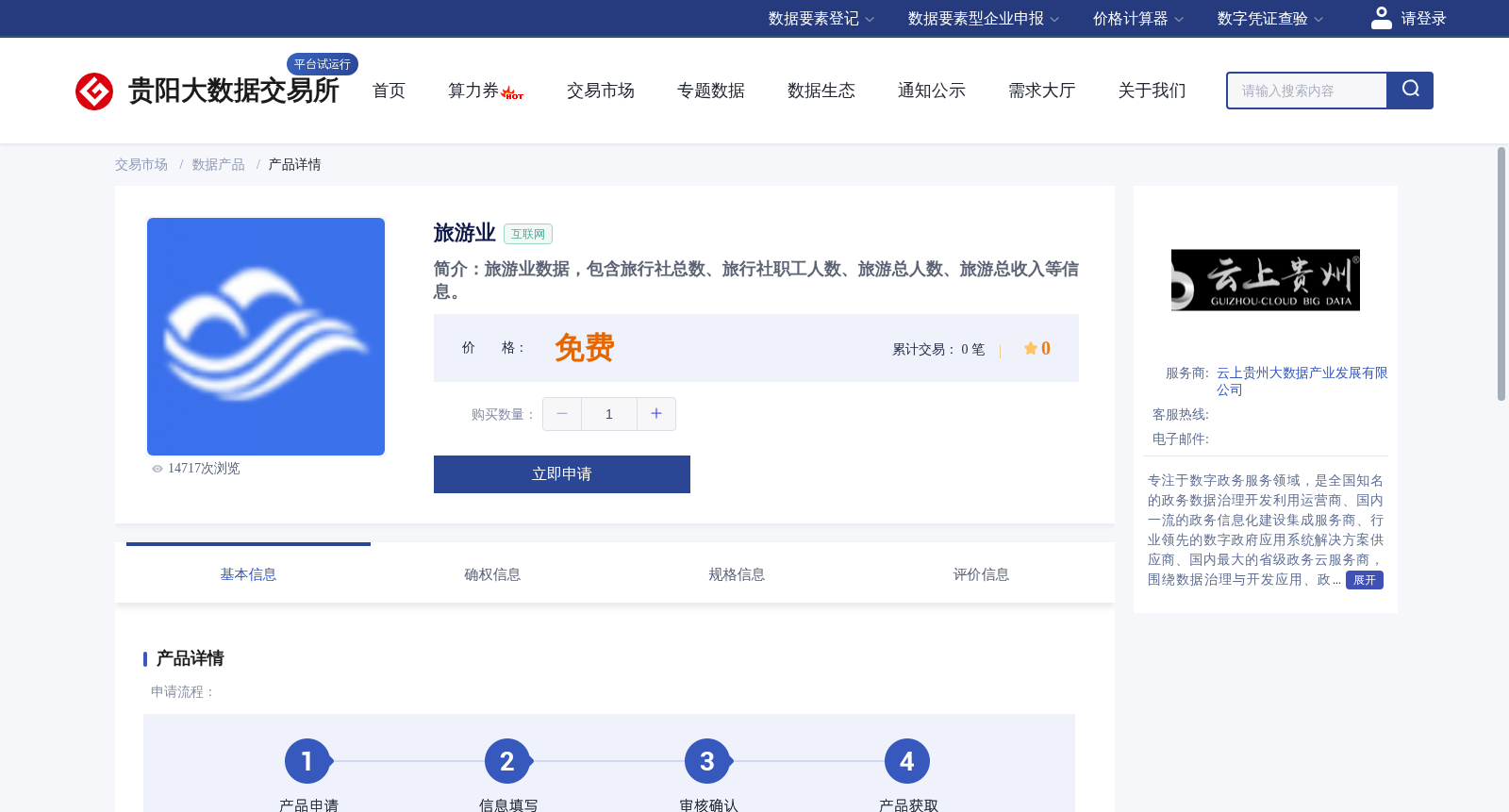Screen dimensions: 1509x812
Task: Click the 电子邮件 label
Action: [1181, 439]
